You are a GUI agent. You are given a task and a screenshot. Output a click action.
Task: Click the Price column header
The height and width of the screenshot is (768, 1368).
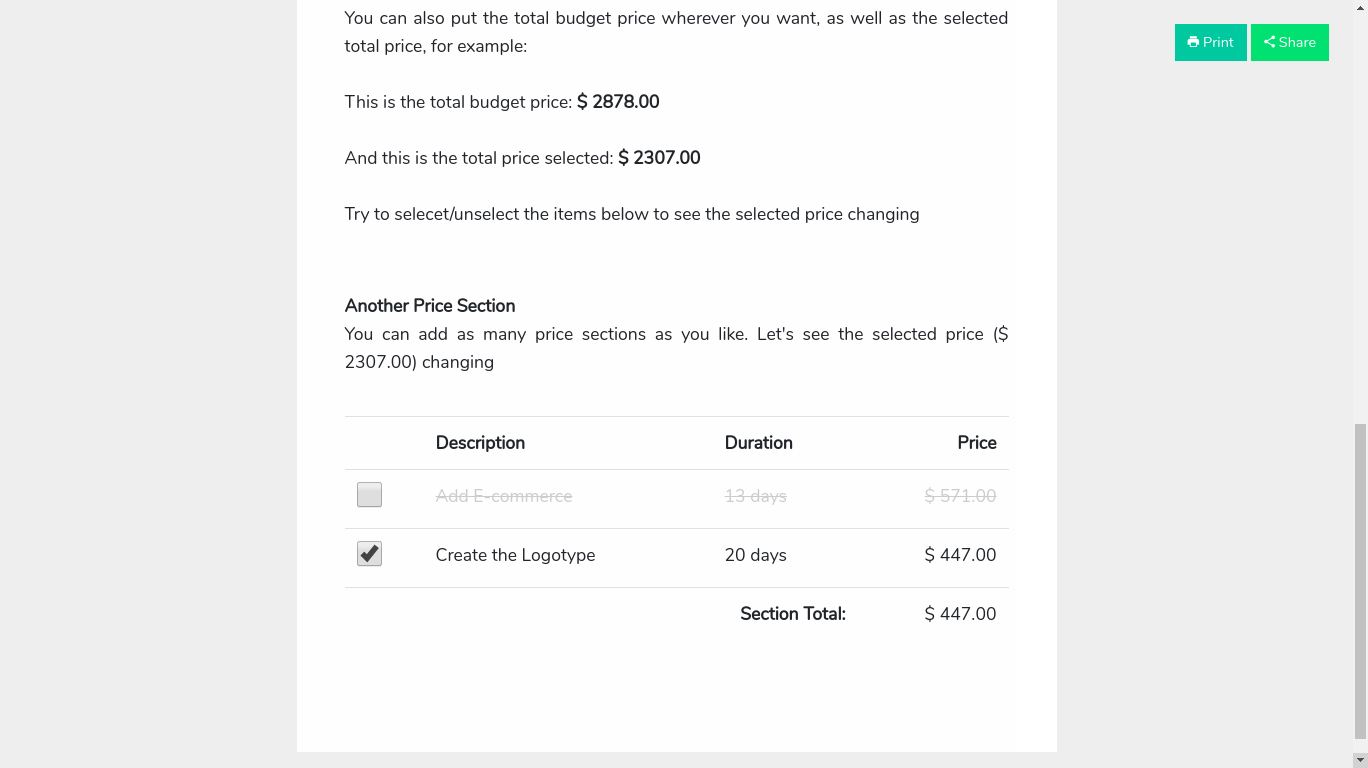[x=976, y=443]
